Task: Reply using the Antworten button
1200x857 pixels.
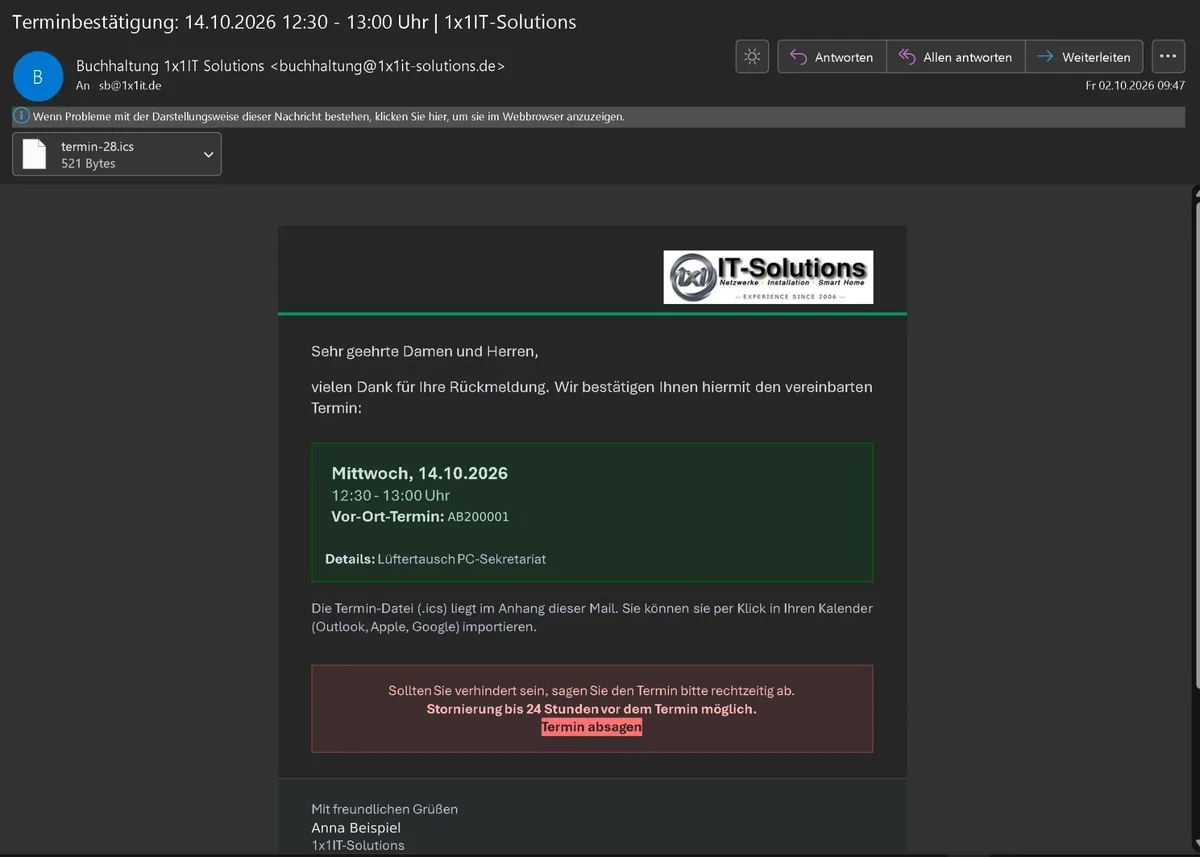Action: 832,57
